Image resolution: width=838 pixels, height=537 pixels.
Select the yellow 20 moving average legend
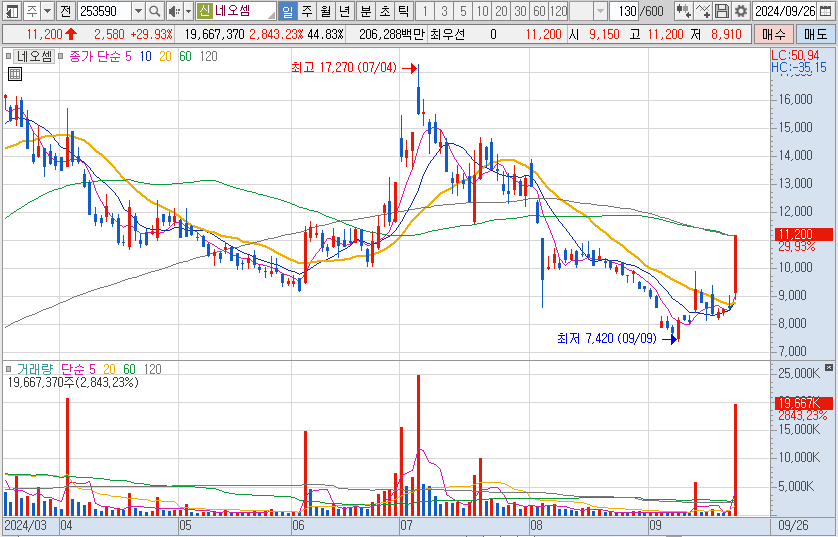pos(165,56)
